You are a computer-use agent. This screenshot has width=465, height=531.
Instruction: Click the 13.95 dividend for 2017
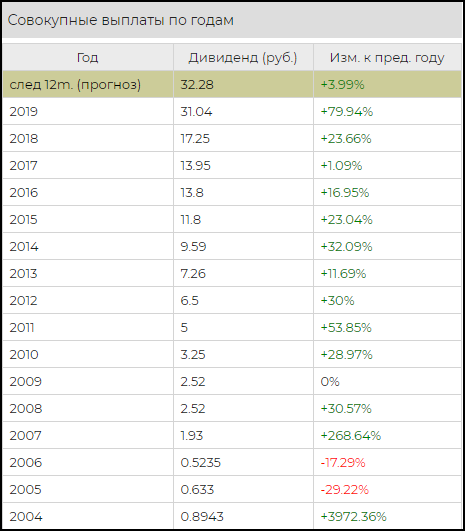(195, 166)
